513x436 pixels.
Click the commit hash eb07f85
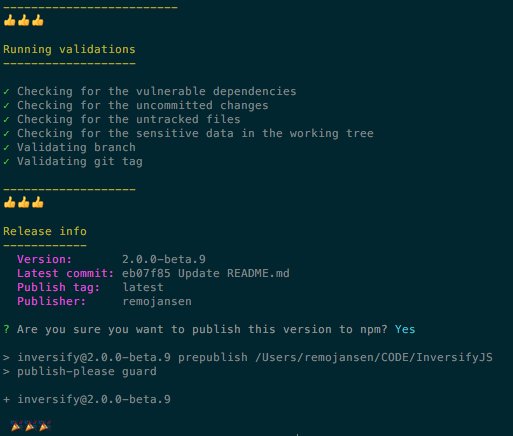146,273
